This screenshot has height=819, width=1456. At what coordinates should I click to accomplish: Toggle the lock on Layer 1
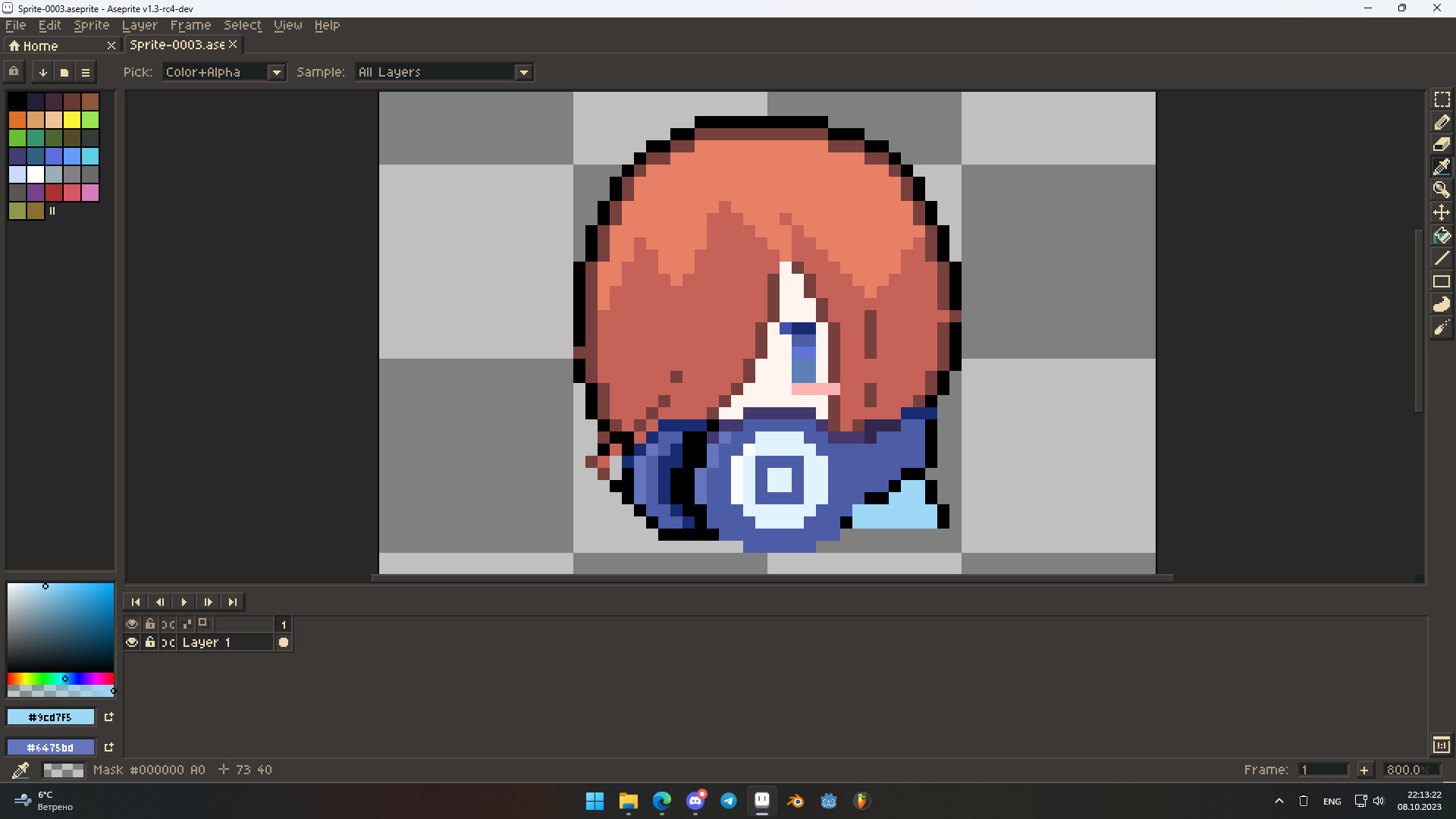150,642
